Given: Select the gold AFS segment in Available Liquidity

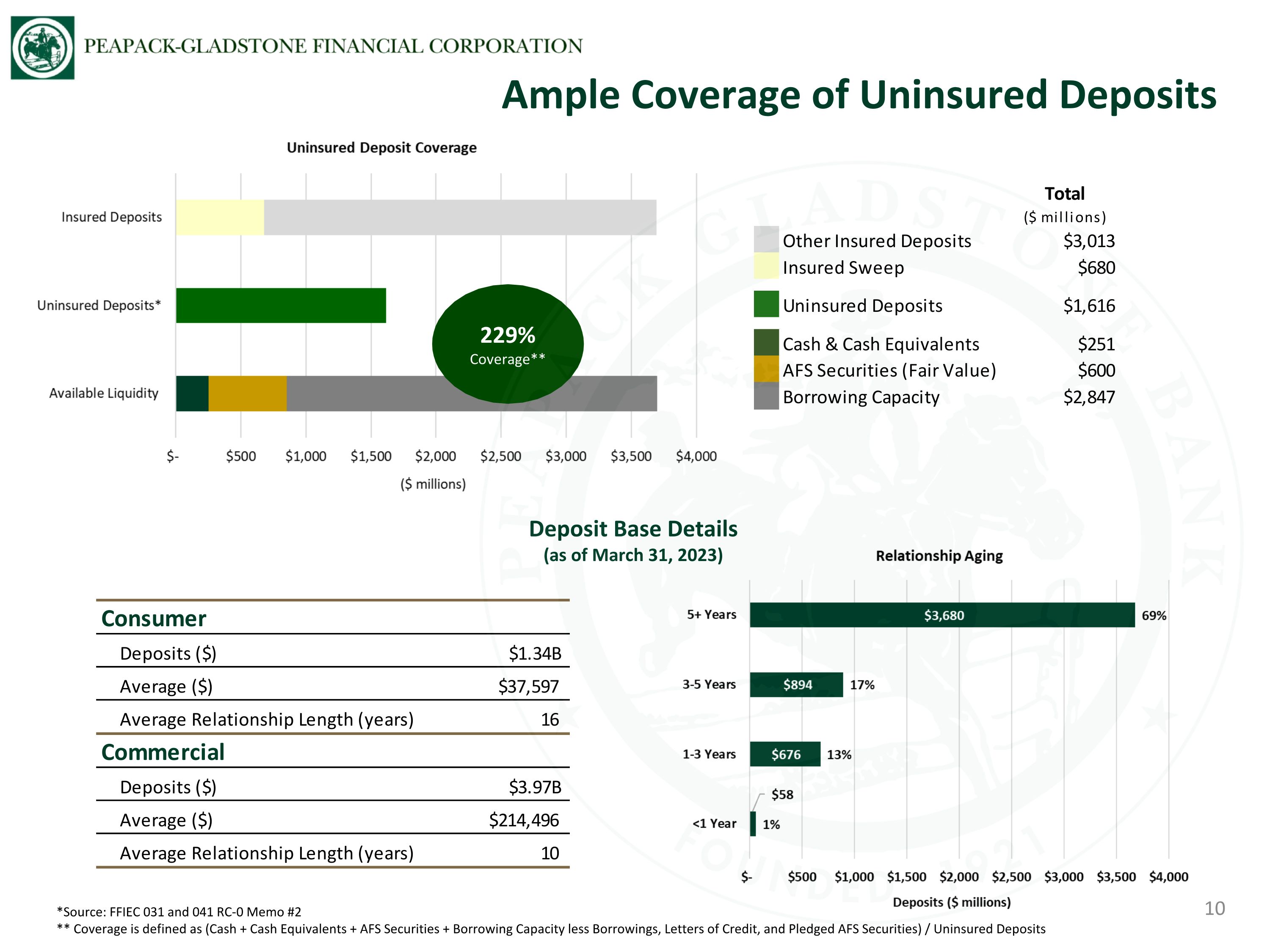Looking at the screenshot, I should pyautogui.click(x=248, y=393).
